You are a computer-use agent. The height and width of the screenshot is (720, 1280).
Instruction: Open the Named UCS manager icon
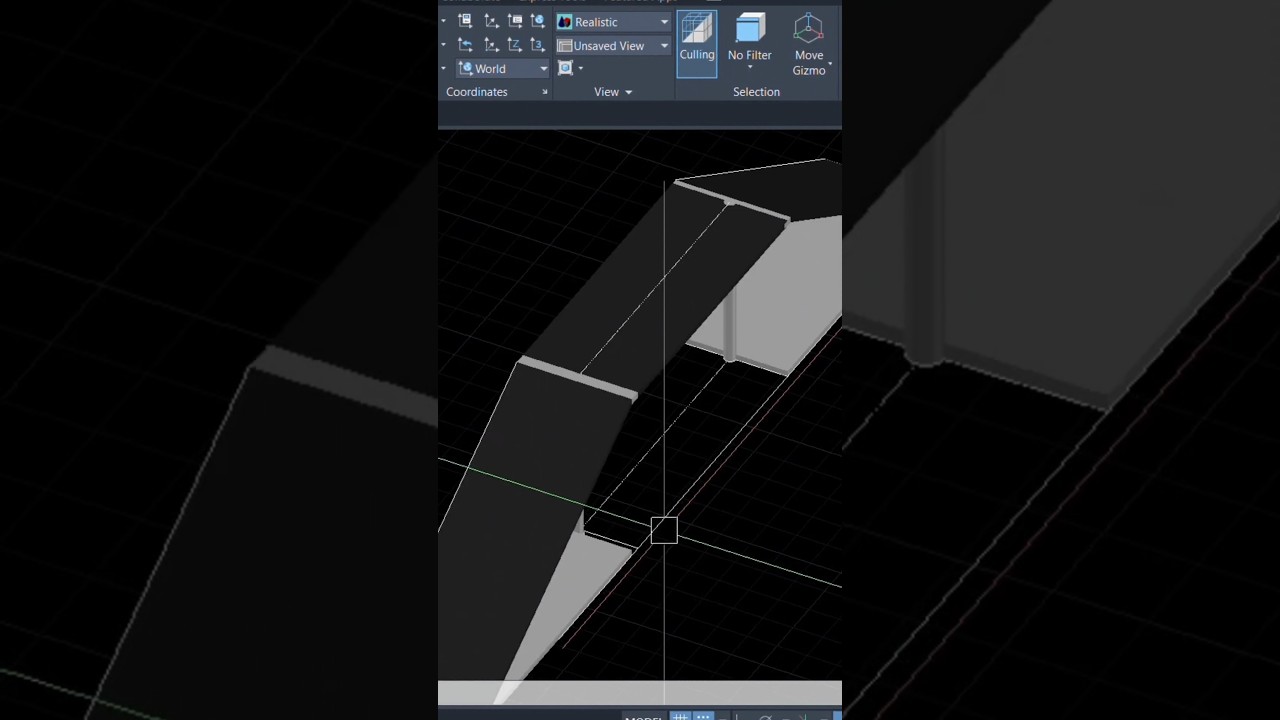[515, 21]
